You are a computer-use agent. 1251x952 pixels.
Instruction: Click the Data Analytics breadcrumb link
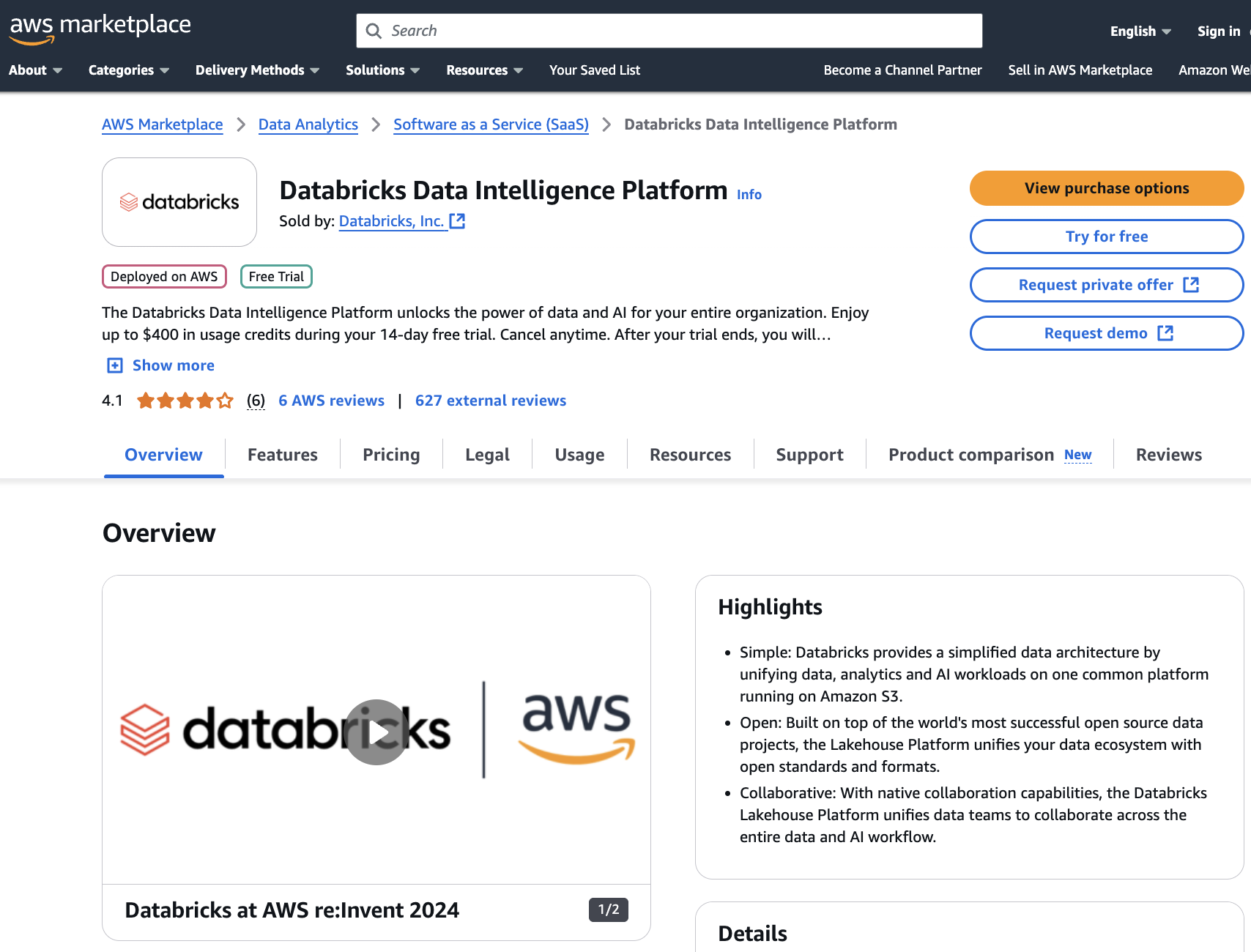coord(308,124)
